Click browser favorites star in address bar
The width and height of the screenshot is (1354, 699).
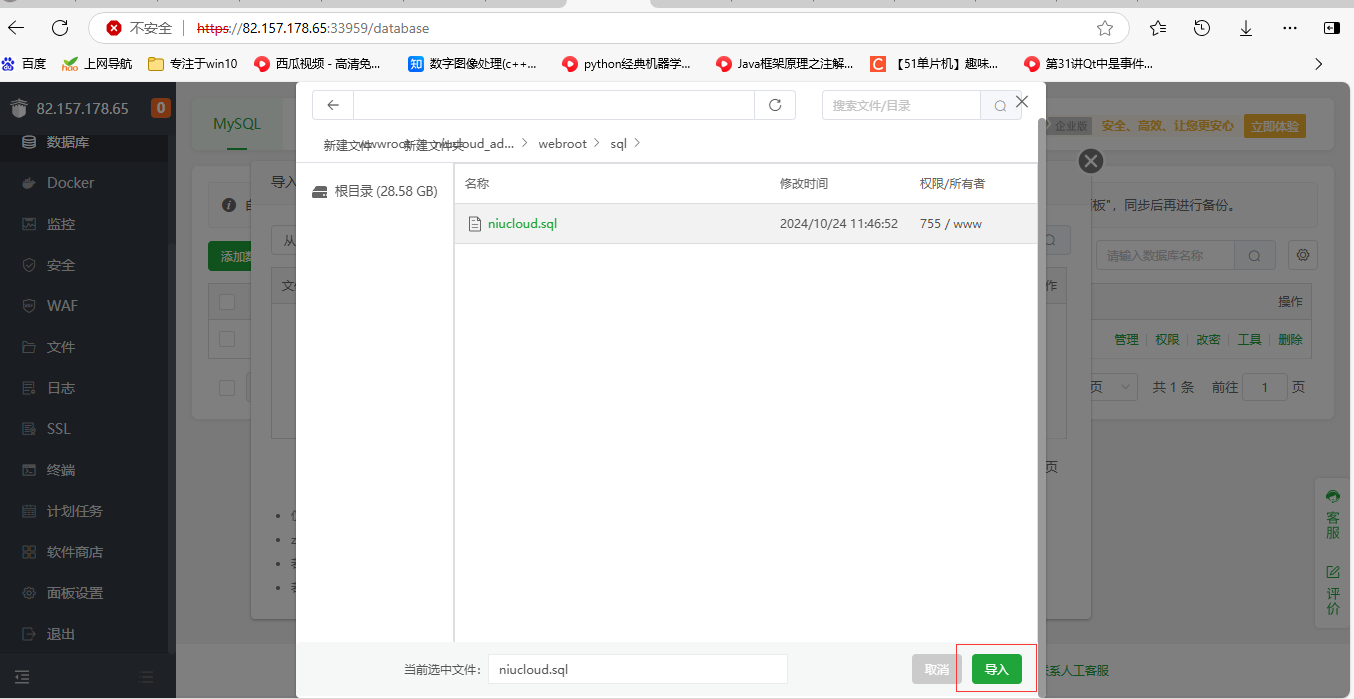click(1105, 28)
